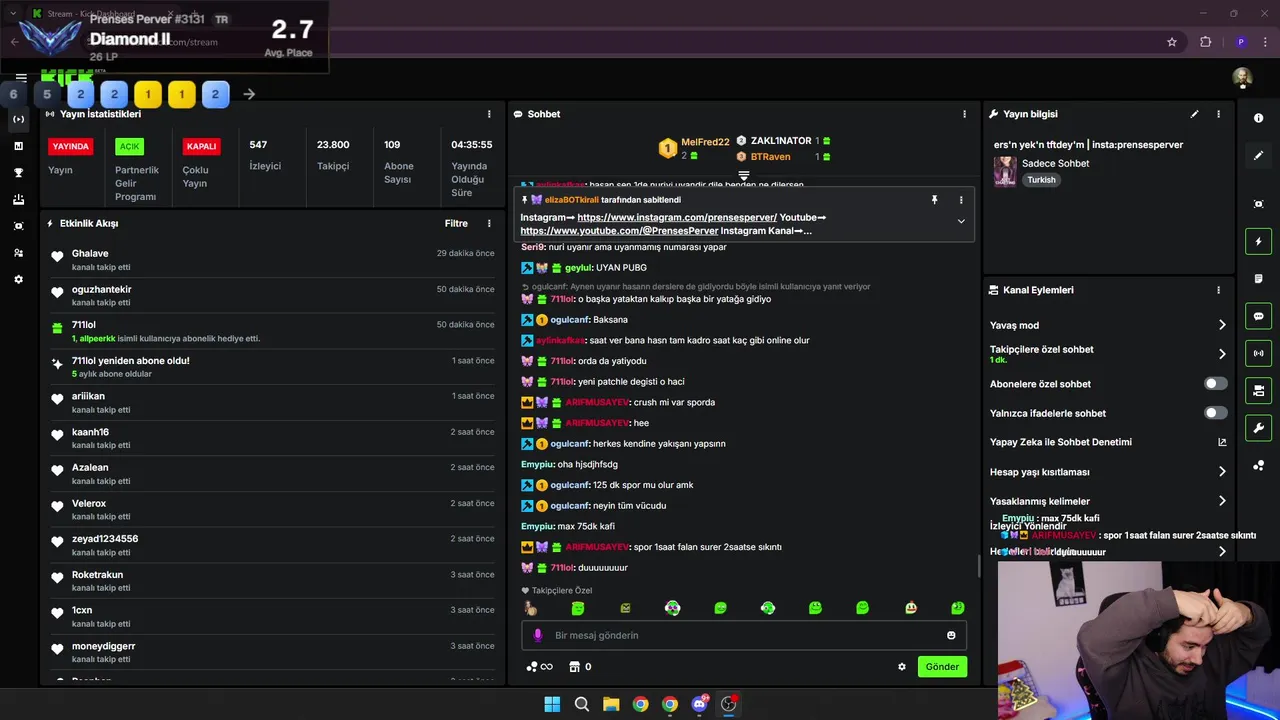Click the note document icon in right rail
The width and height of the screenshot is (1280, 720).
(x=1258, y=279)
